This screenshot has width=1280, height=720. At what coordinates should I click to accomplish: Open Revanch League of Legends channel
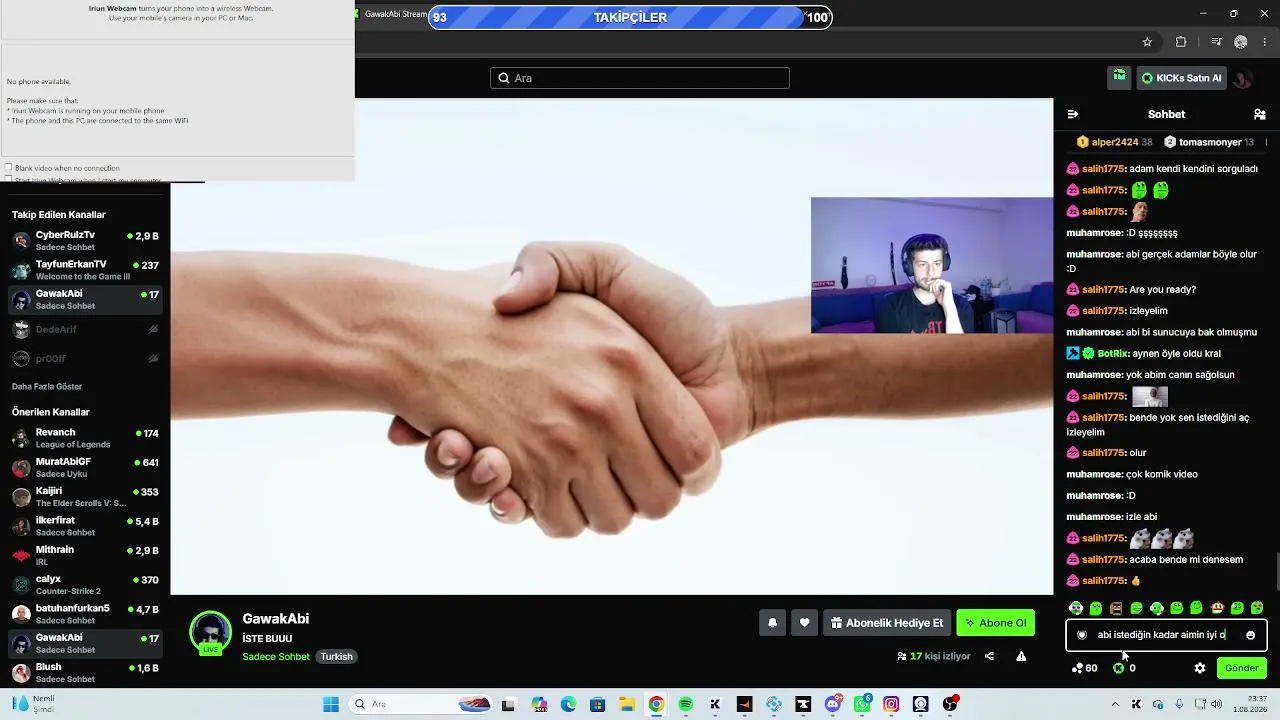(x=85, y=438)
